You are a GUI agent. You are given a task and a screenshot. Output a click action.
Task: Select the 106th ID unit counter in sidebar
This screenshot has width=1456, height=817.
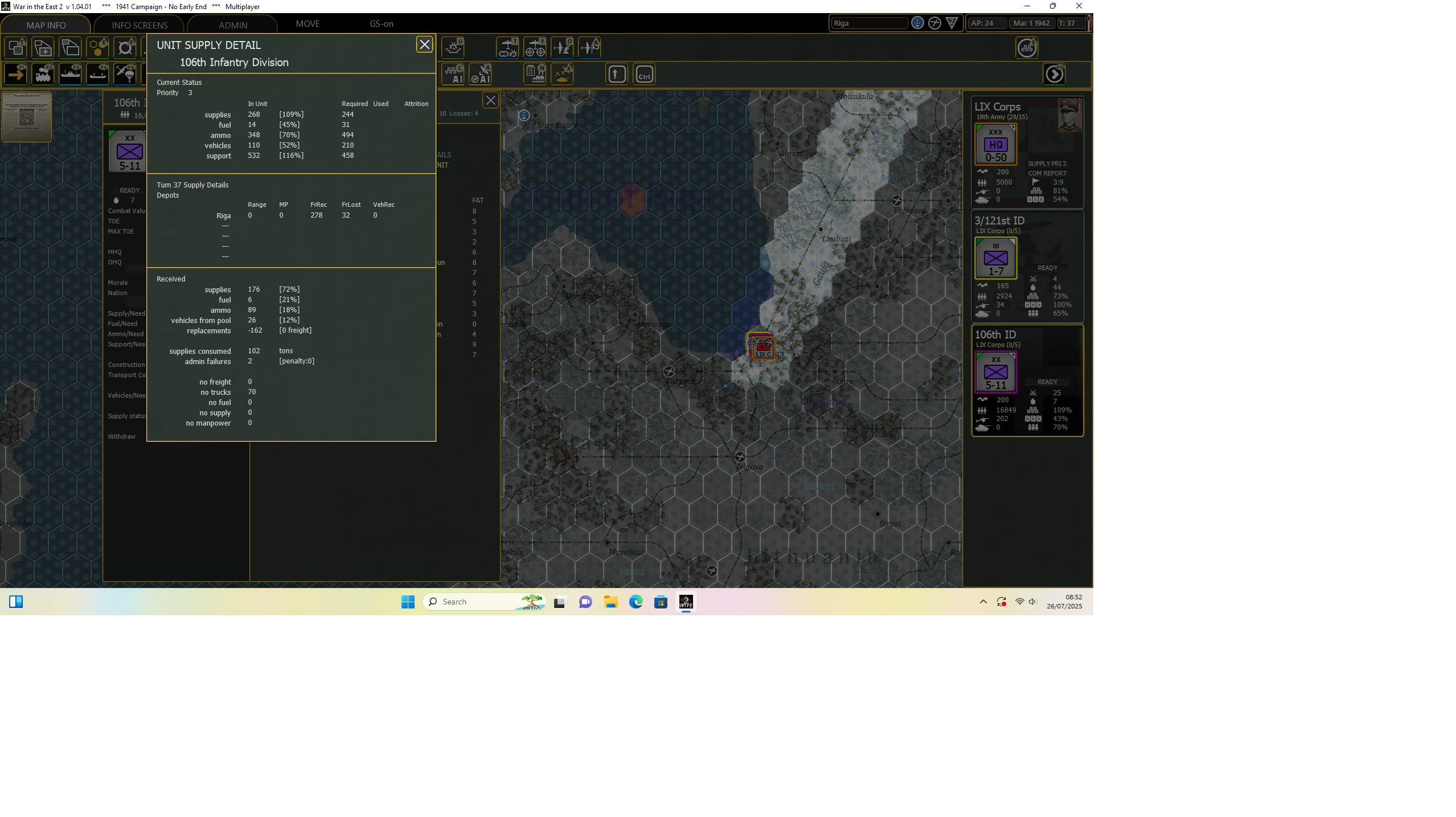(x=995, y=372)
